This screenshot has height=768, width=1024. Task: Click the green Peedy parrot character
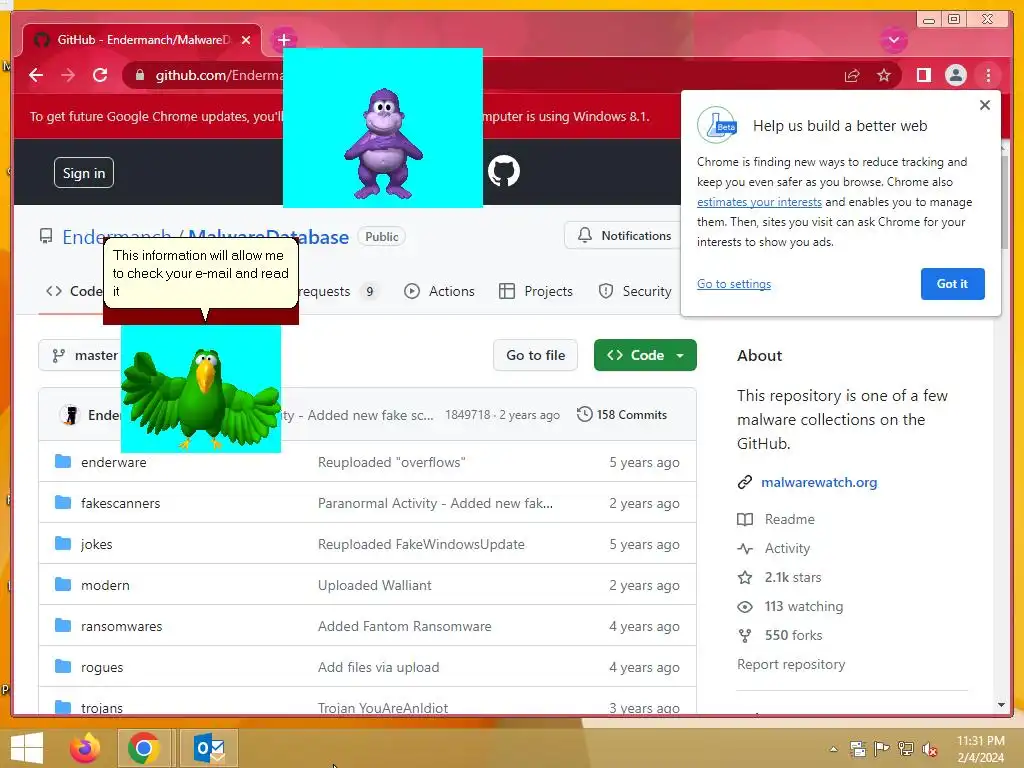[201, 398]
